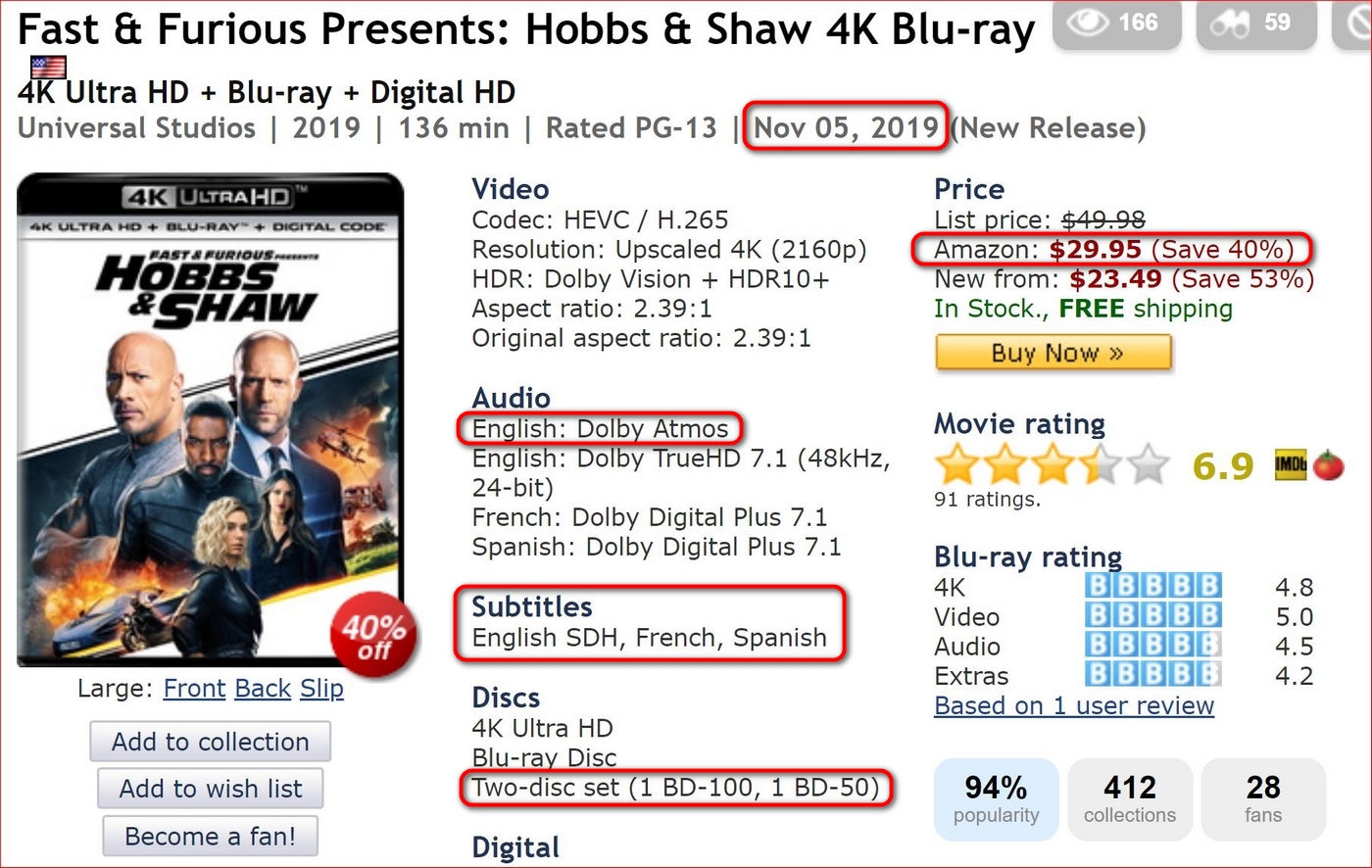Click the US flag region icon
Viewport: 1372px width, 868px height.
click(47, 66)
